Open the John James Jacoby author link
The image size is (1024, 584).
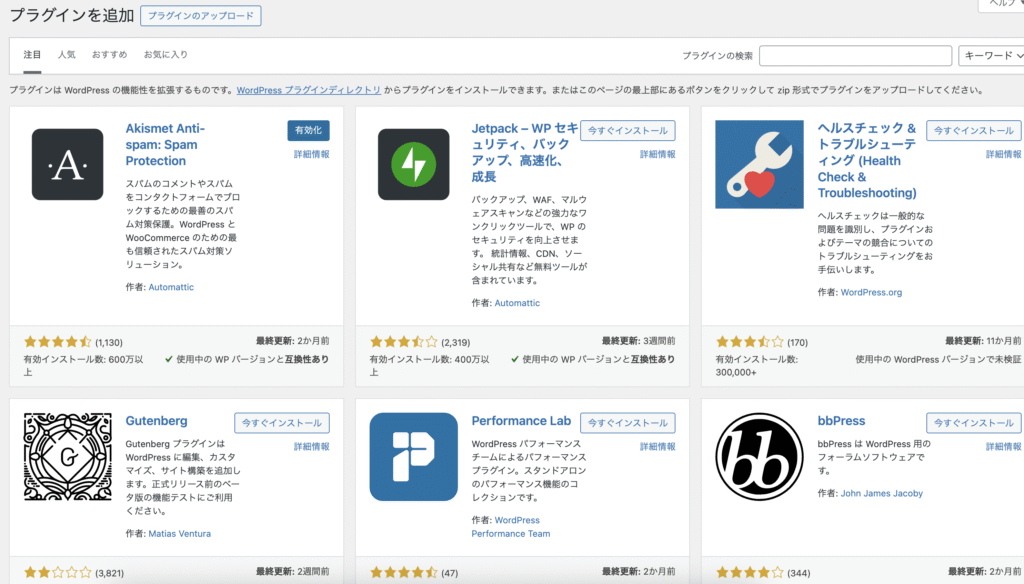(x=882, y=494)
